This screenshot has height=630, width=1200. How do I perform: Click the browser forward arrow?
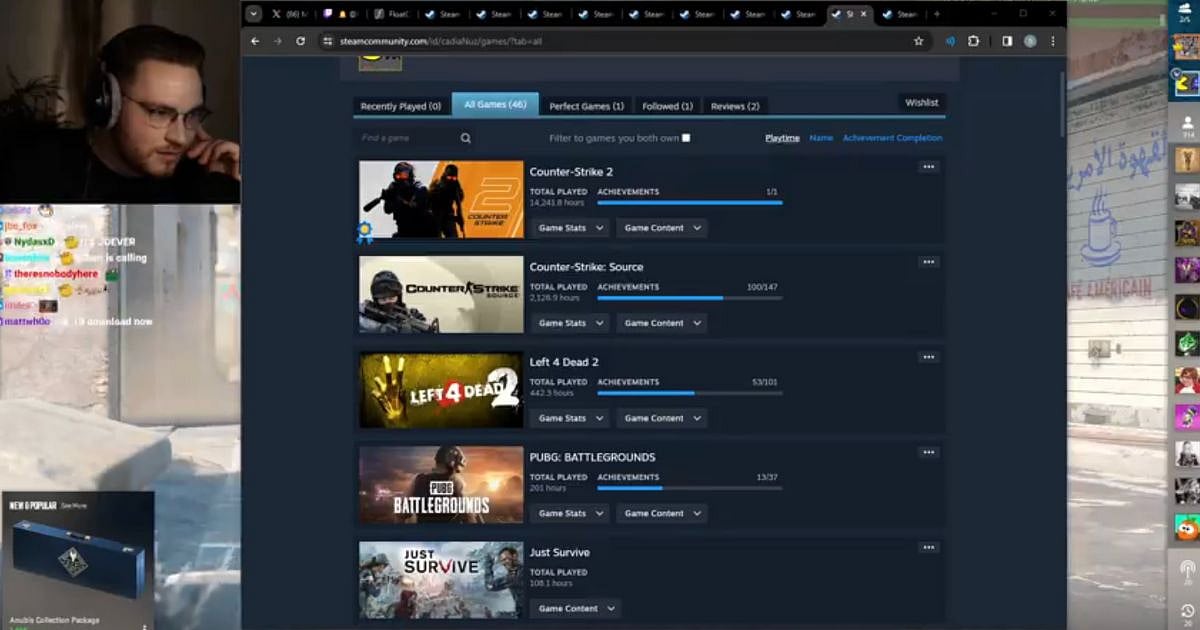(278, 41)
